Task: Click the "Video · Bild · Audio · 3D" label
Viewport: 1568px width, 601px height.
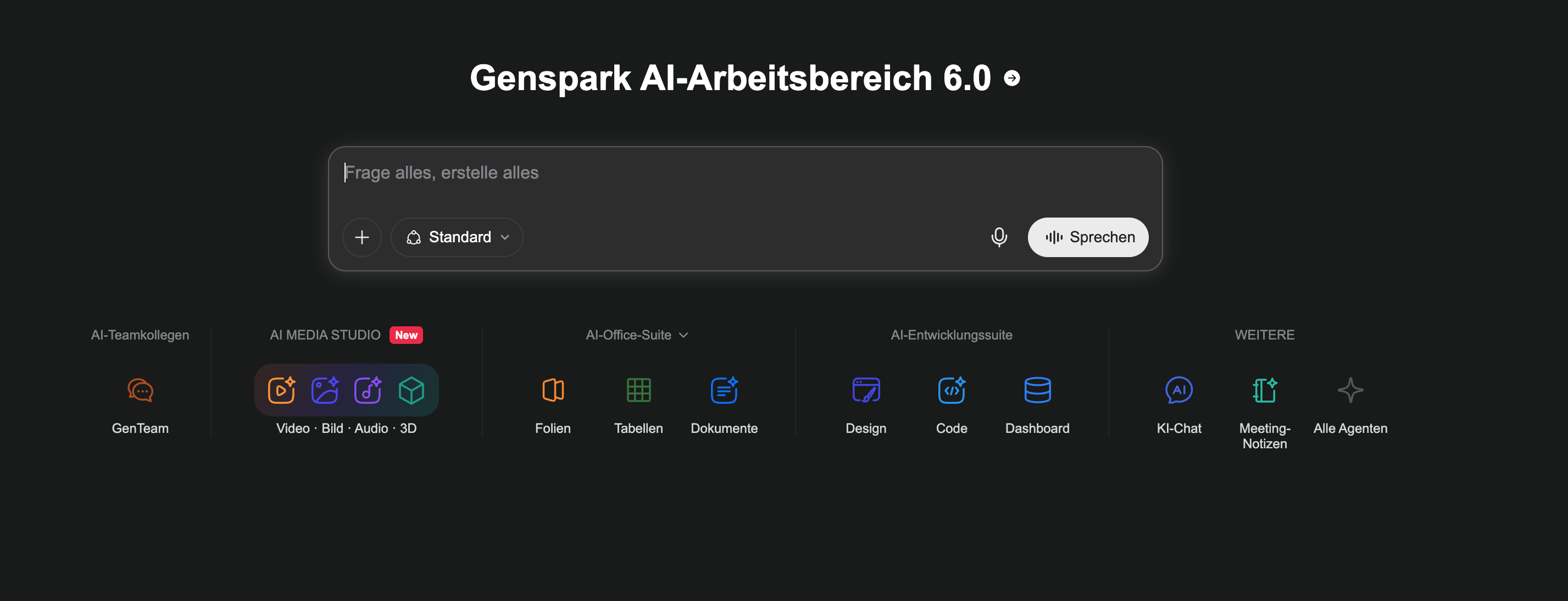Action: pos(346,428)
